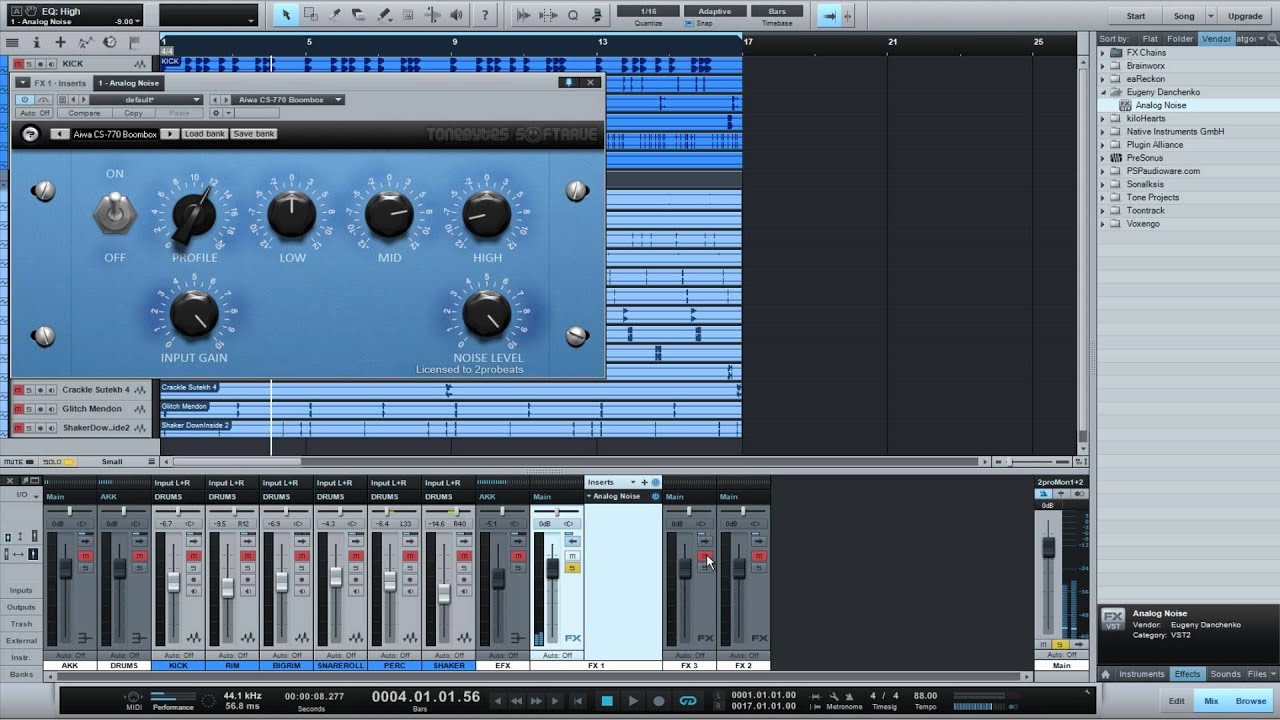Toggle plugin power bypass button
Viewport: 1280px width, 720px height.
24,100
